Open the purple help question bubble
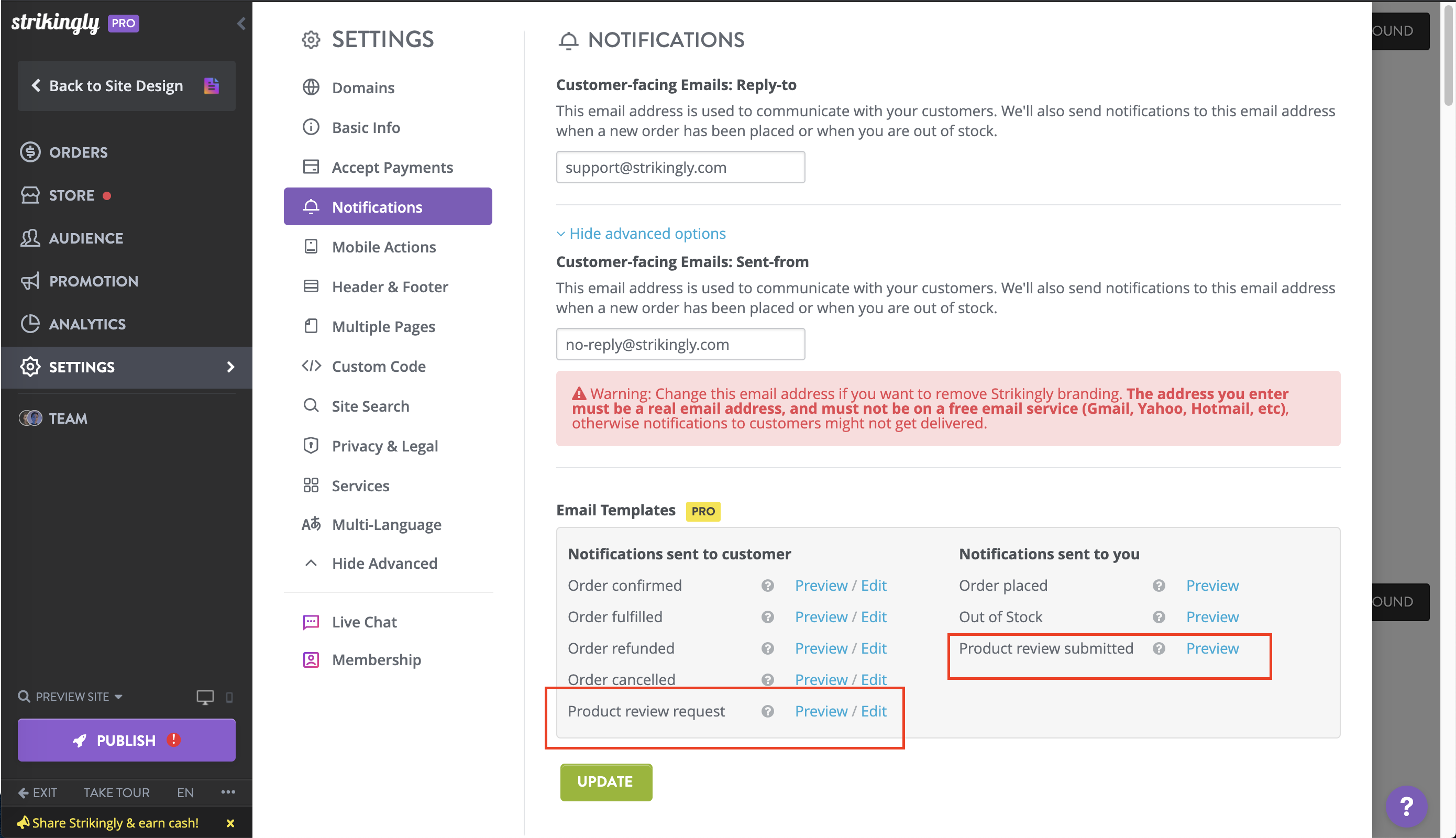 (x=1406, y=807)
